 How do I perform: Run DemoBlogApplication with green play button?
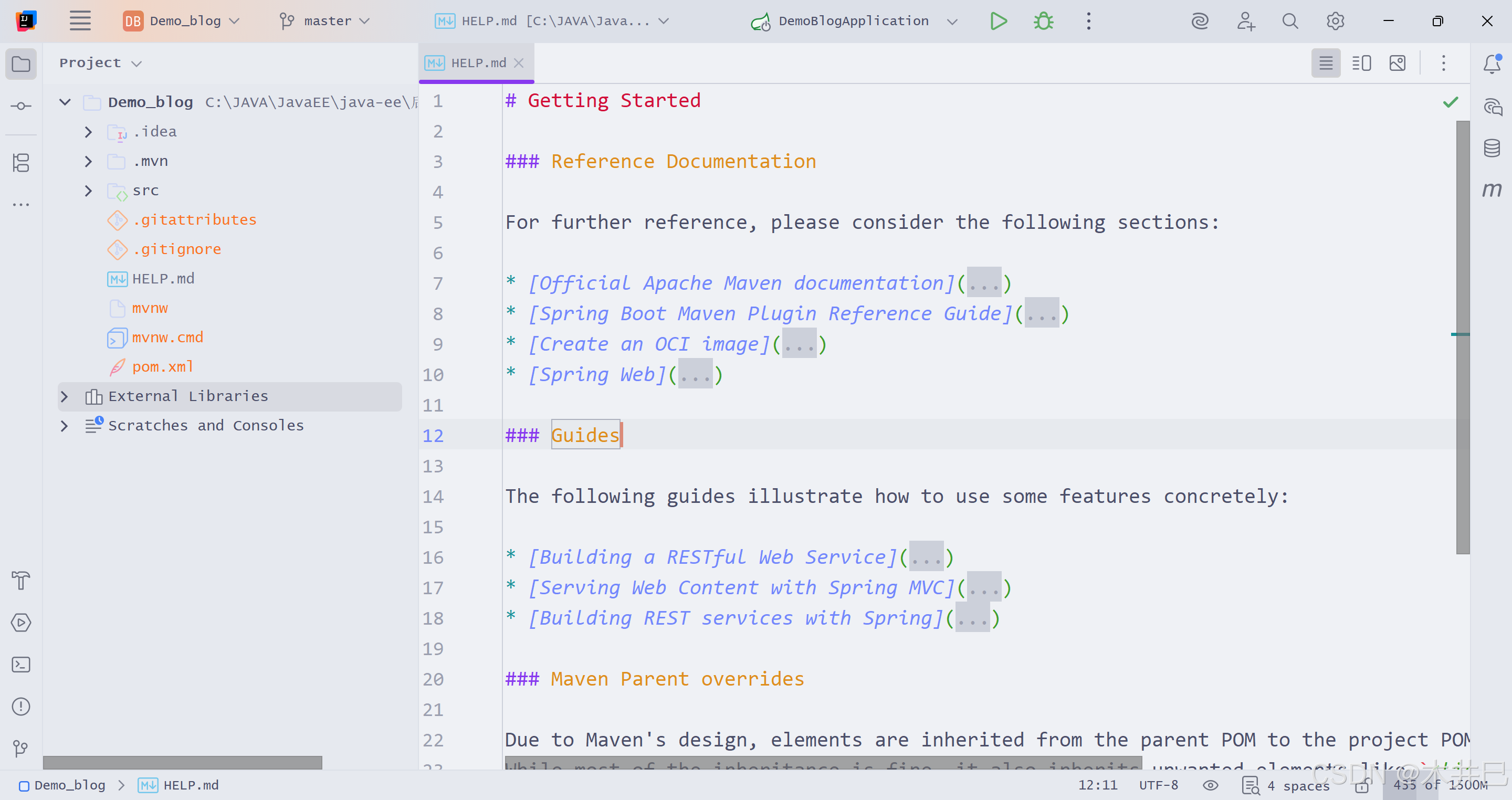998,21
